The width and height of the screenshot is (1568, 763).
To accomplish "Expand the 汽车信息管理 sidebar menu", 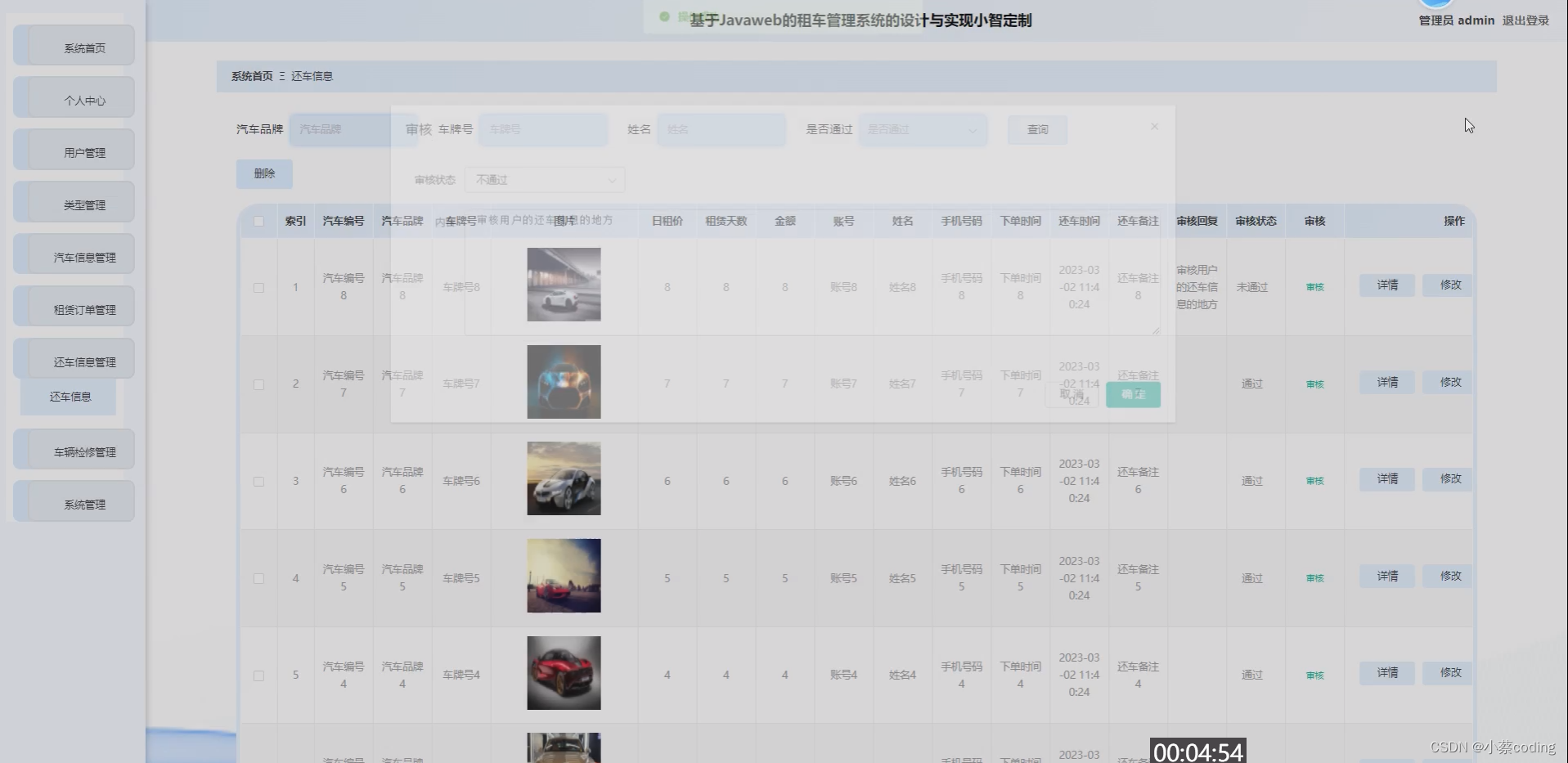I will [x=74, y=255].
